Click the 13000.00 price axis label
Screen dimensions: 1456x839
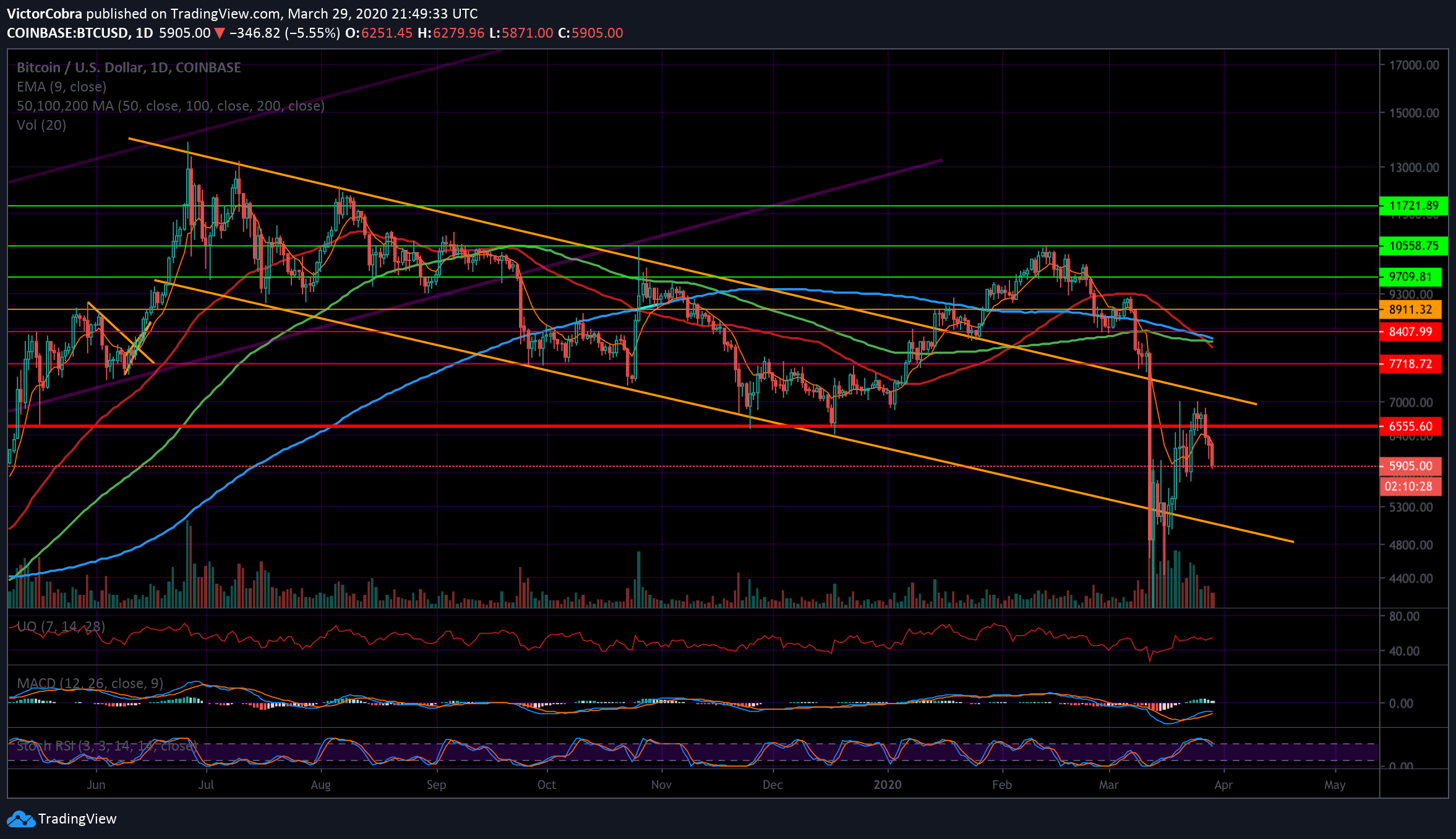[1414, 168]
